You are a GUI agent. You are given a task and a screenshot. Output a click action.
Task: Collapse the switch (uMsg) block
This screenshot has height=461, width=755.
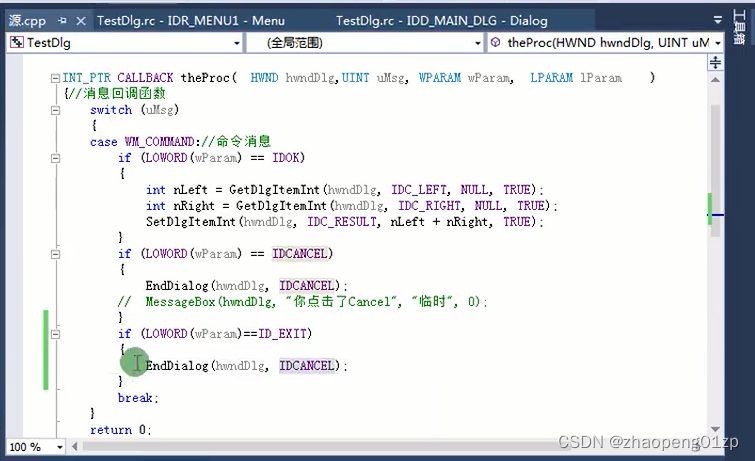point(55,110)
